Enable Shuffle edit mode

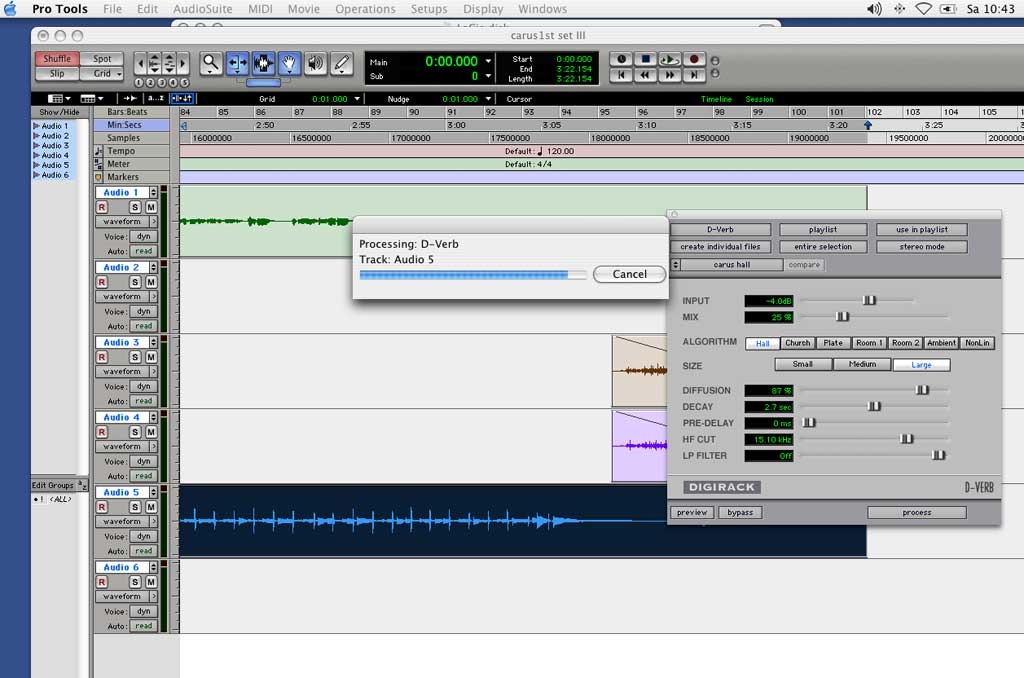click(57, 59)
